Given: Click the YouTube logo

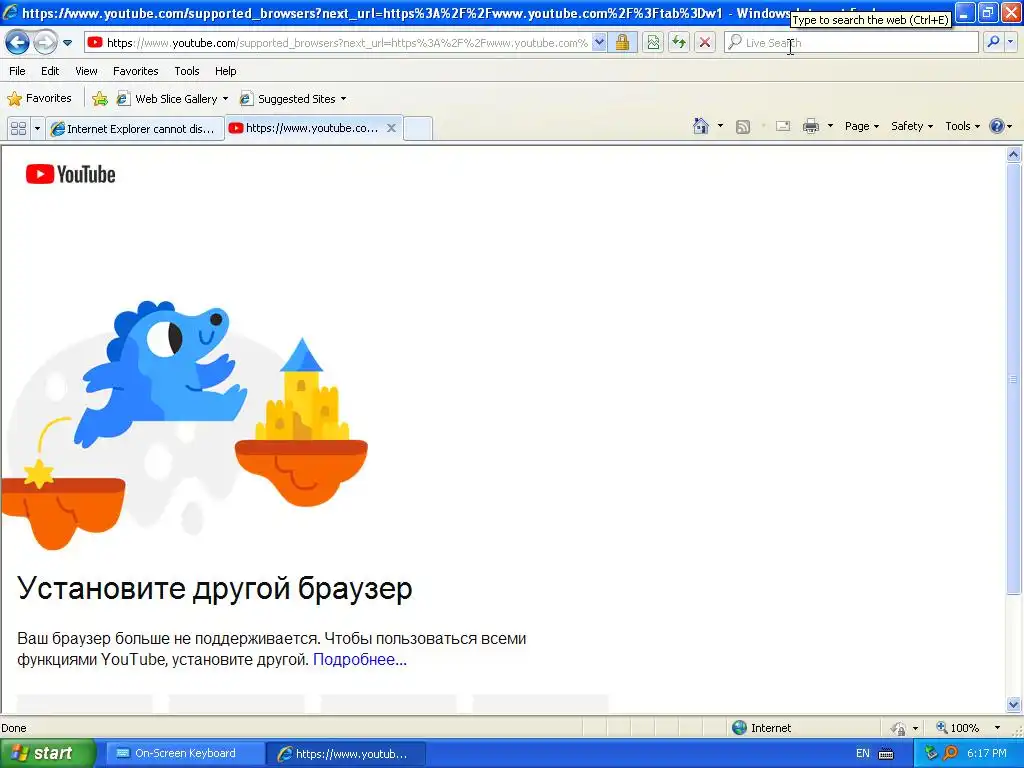Looking at the screenshot, I should point(71,174).
